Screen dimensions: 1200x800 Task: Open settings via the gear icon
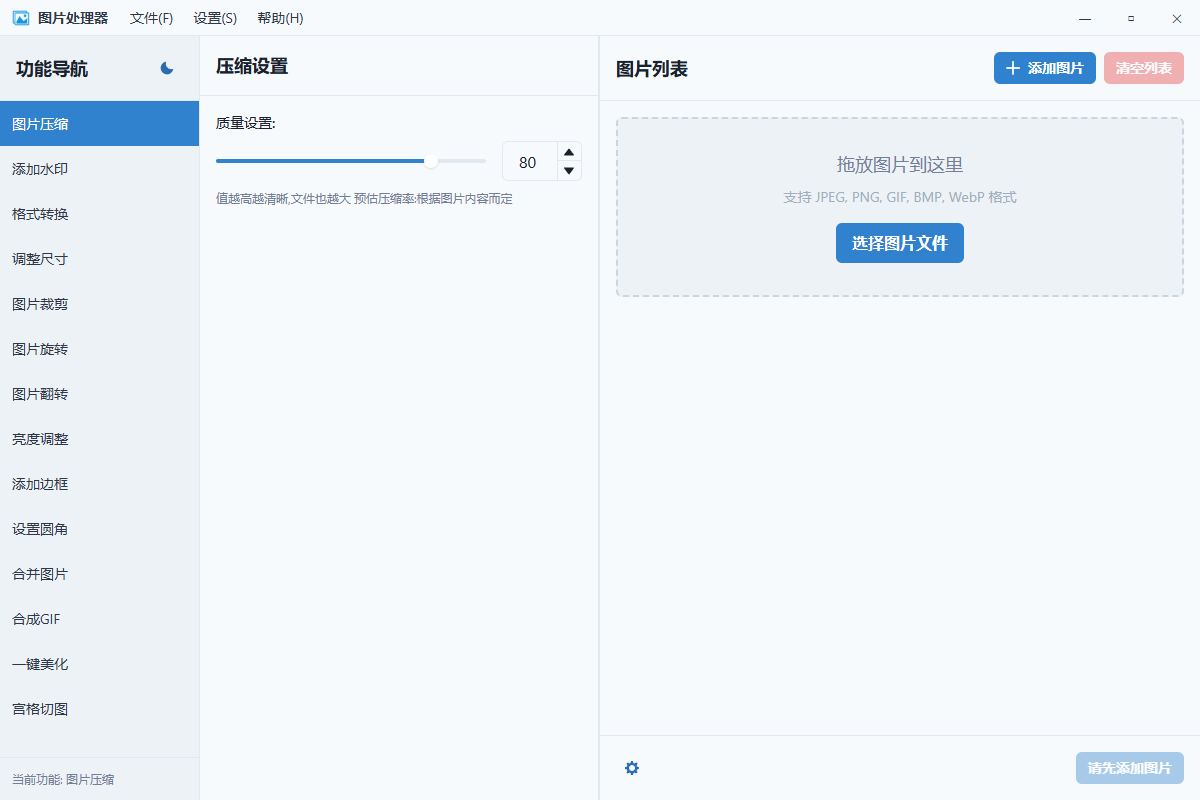[632, 768]
